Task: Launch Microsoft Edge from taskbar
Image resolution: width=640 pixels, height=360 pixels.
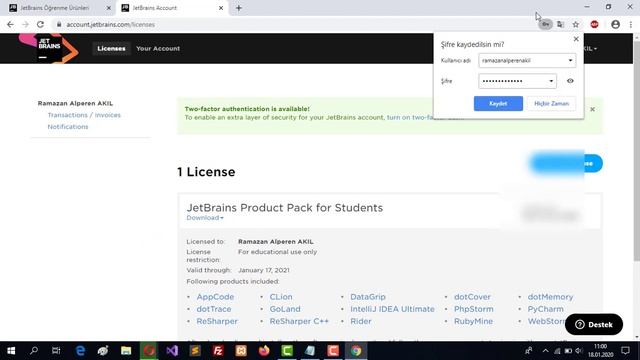Action: point(80,351)
